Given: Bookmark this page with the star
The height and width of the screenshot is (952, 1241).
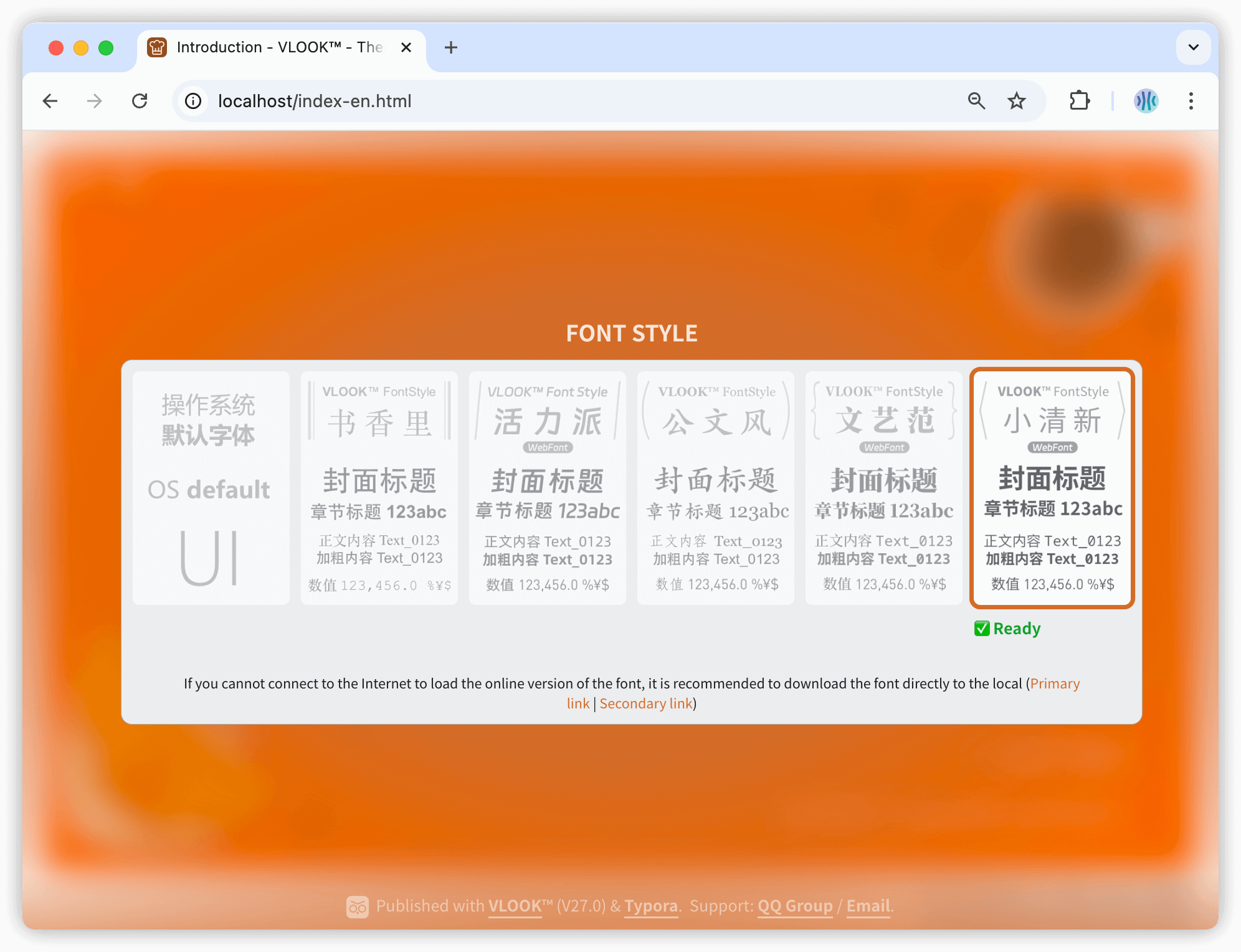Looking at the screenshot, I should pos(1017,101).
